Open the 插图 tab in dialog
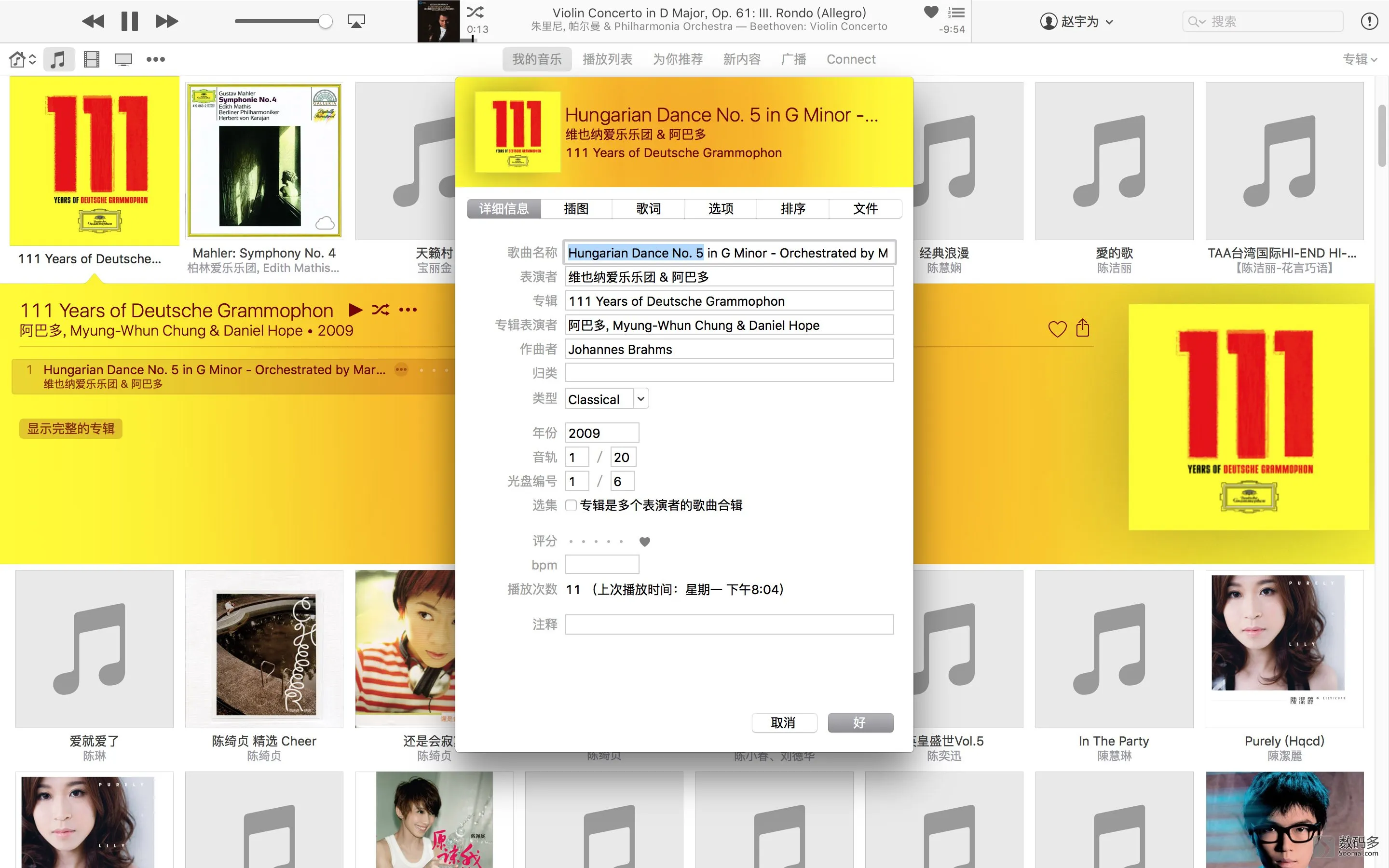 (576, 209)
